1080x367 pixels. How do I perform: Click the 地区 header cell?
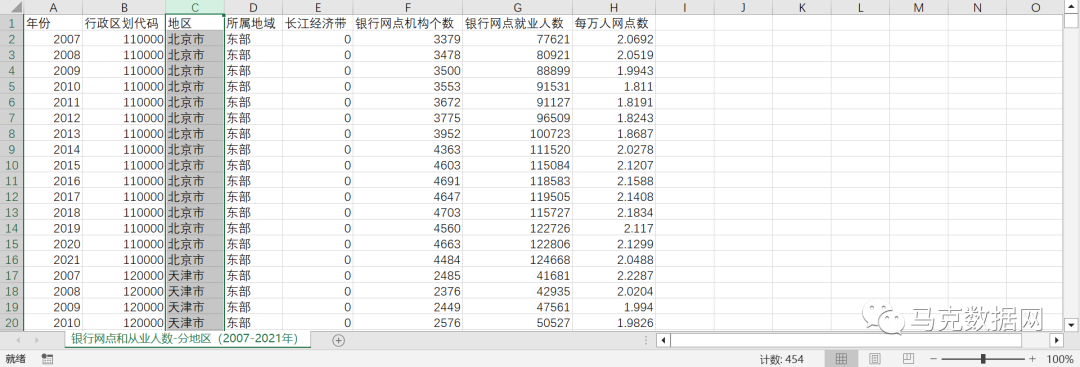195,23
